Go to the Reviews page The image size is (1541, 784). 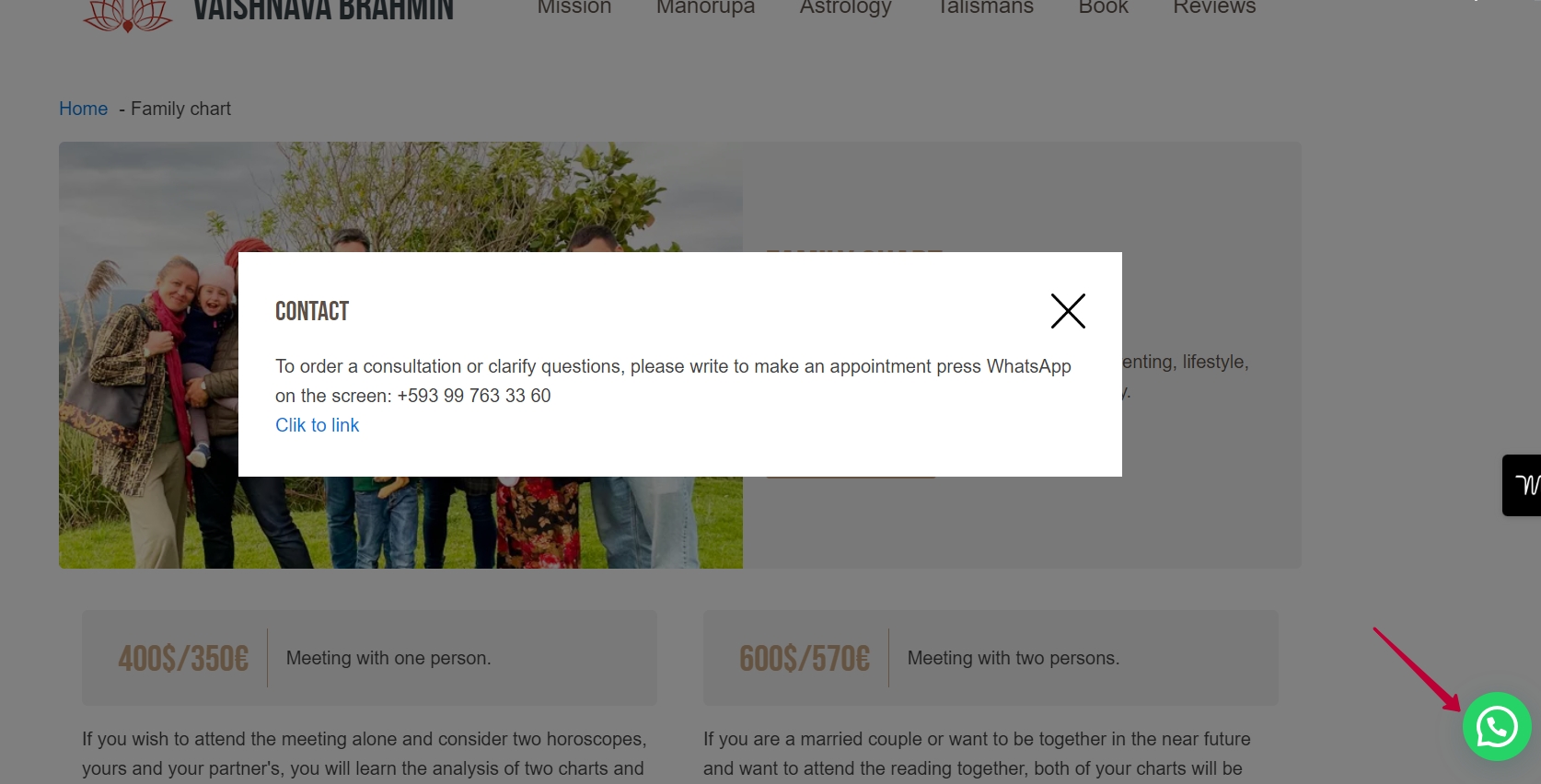pos(1214,7)
